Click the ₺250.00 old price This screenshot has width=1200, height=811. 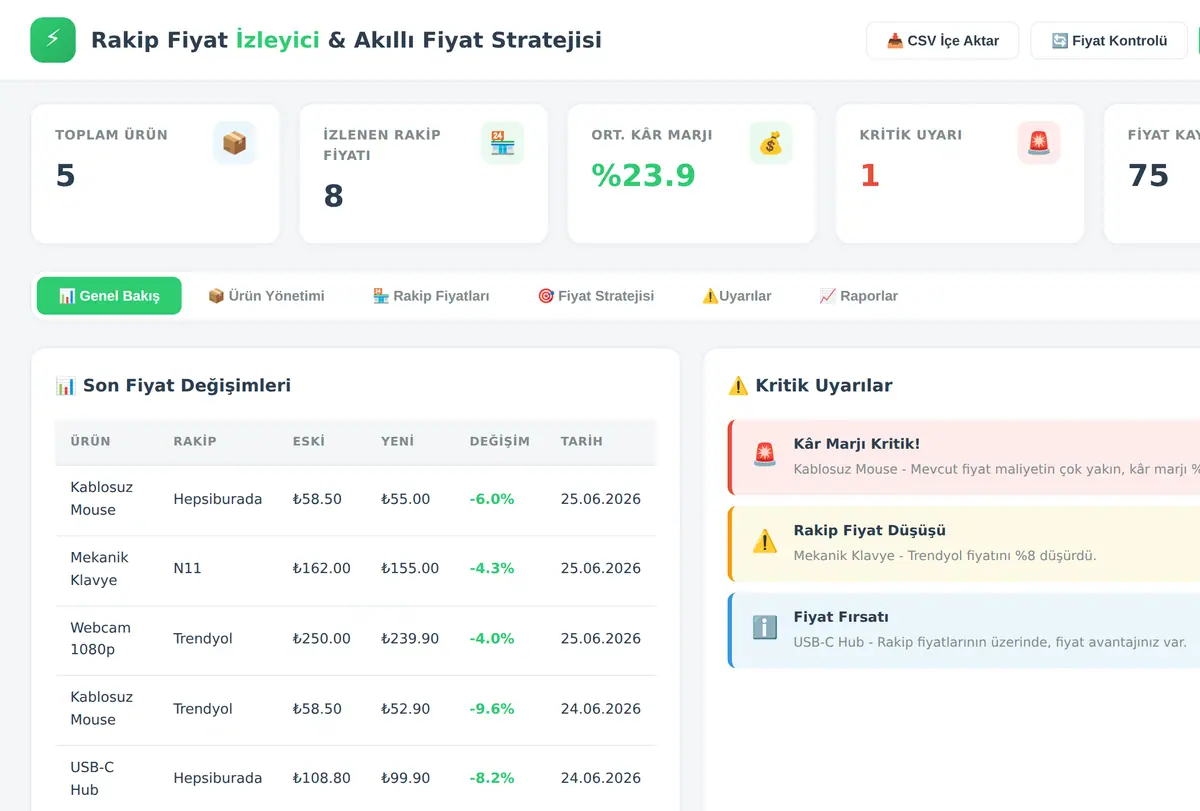tap(321, 639)
